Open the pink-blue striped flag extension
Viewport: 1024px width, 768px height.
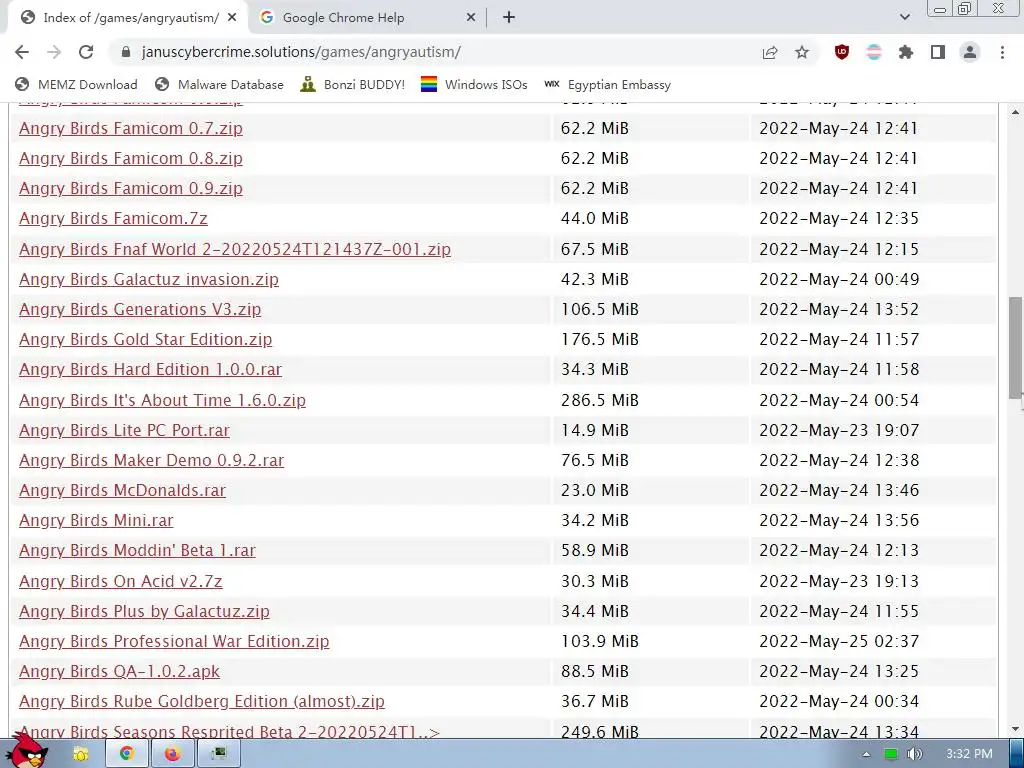click(874, 52)
